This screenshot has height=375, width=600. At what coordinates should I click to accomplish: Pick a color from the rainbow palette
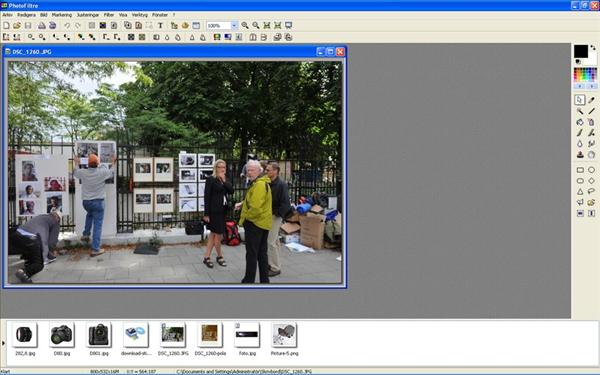pos(585,75)
